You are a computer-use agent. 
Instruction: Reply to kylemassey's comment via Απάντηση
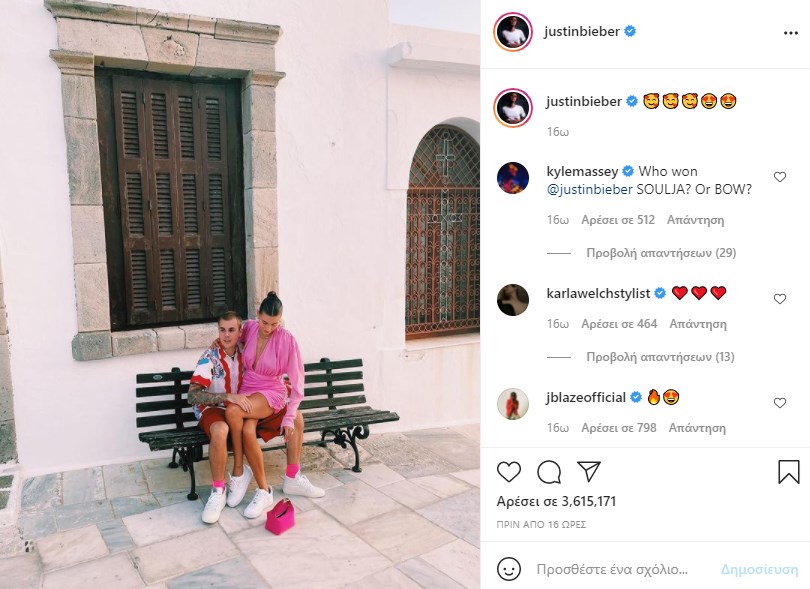pos(695,220)
